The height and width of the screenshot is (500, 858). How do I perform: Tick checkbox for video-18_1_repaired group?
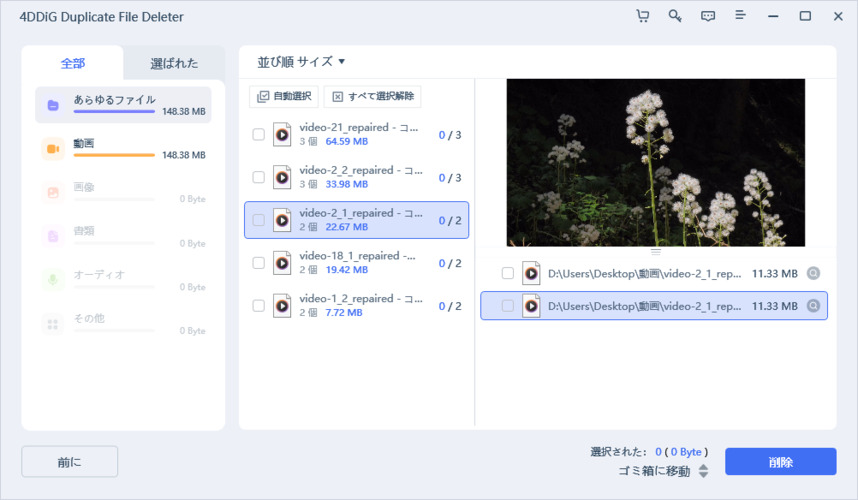tap(258, 263)
